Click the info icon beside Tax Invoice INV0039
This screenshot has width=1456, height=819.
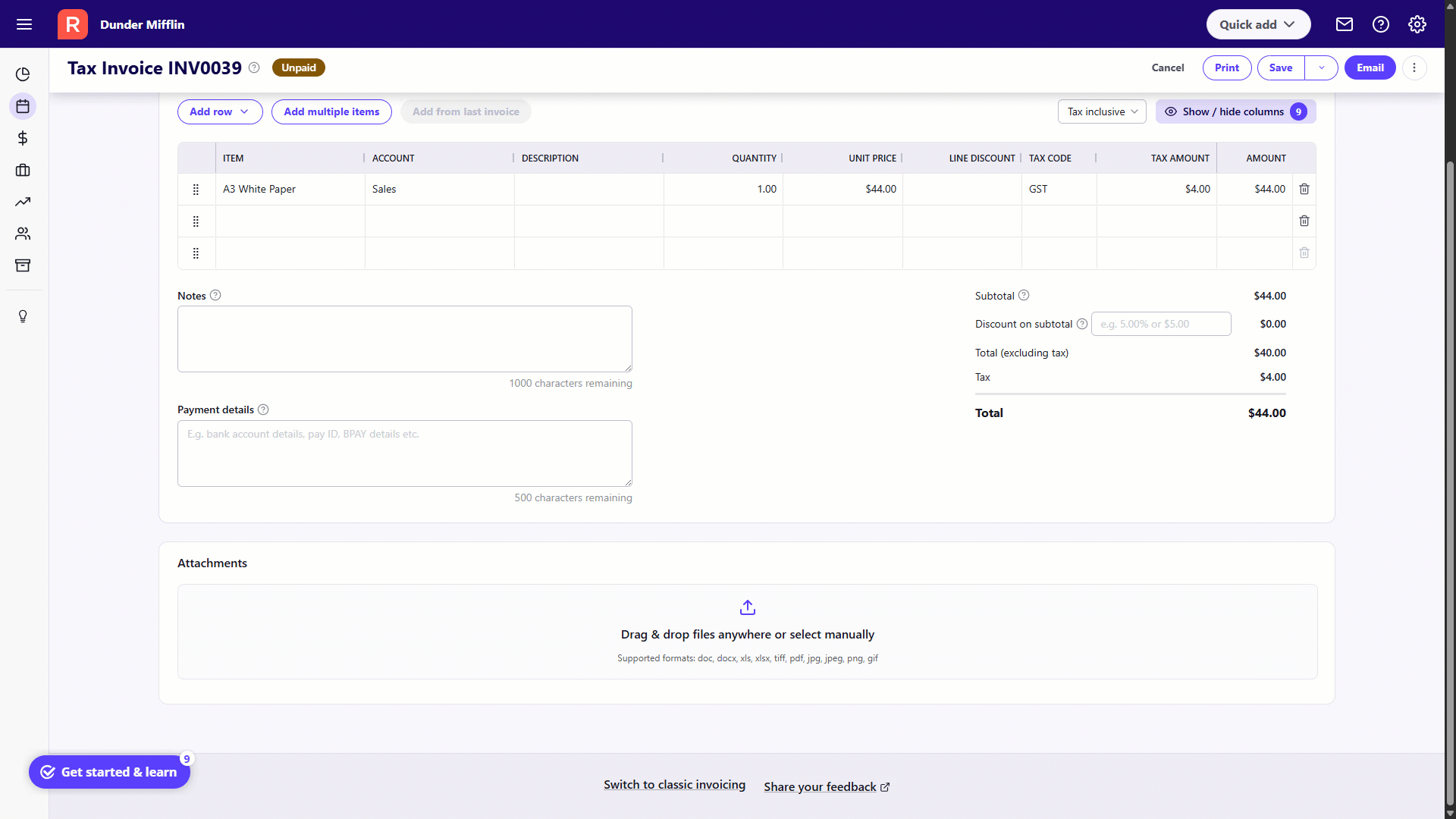click(255, 67)
